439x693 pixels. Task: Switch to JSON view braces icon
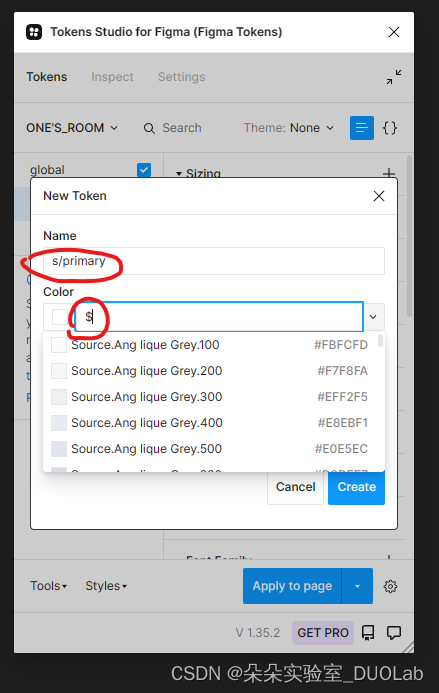390,128
